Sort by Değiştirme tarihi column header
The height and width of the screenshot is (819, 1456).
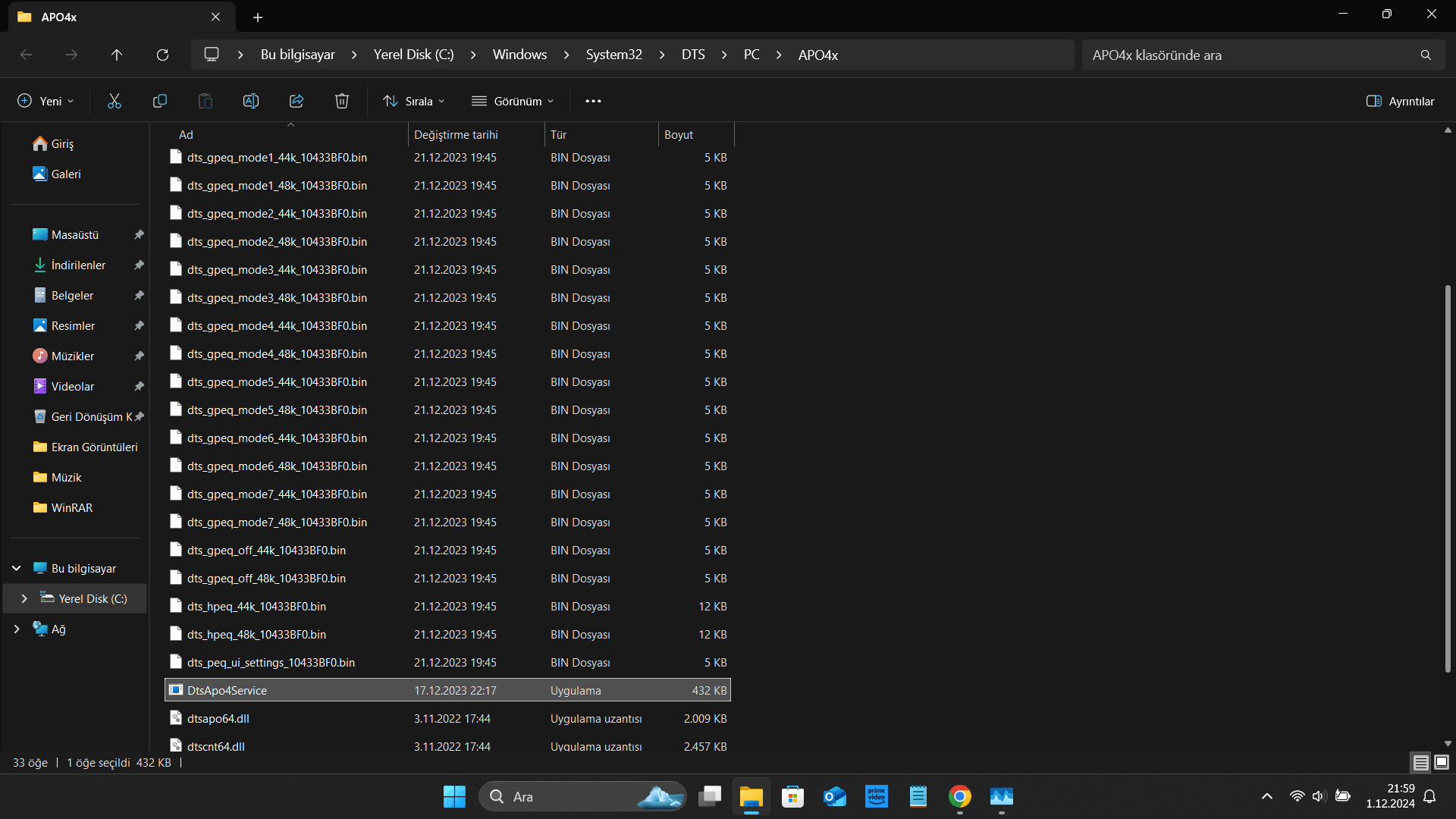(456, 134)
